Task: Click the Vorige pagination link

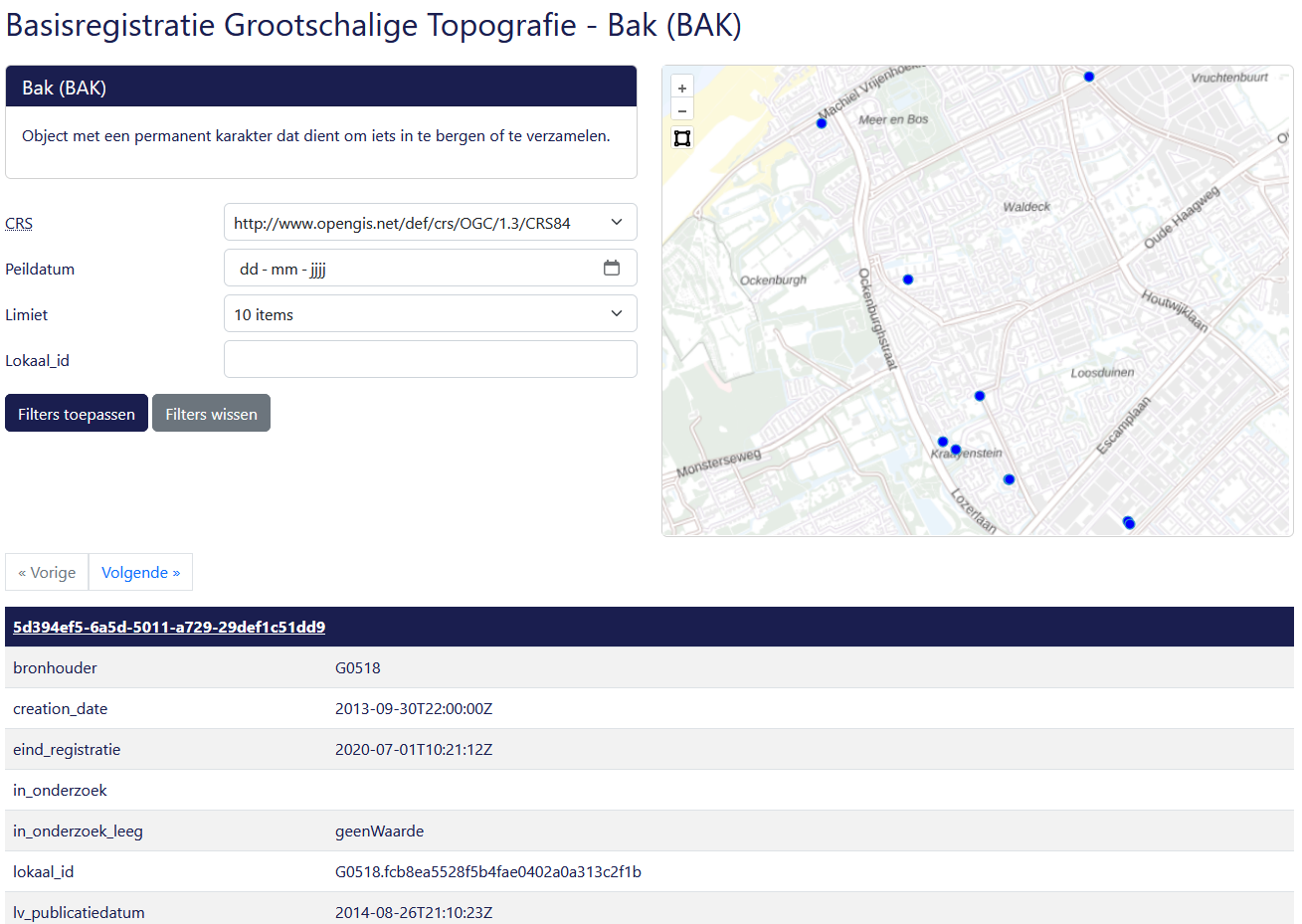Action: pyautogui.click(x=47, y=573)
